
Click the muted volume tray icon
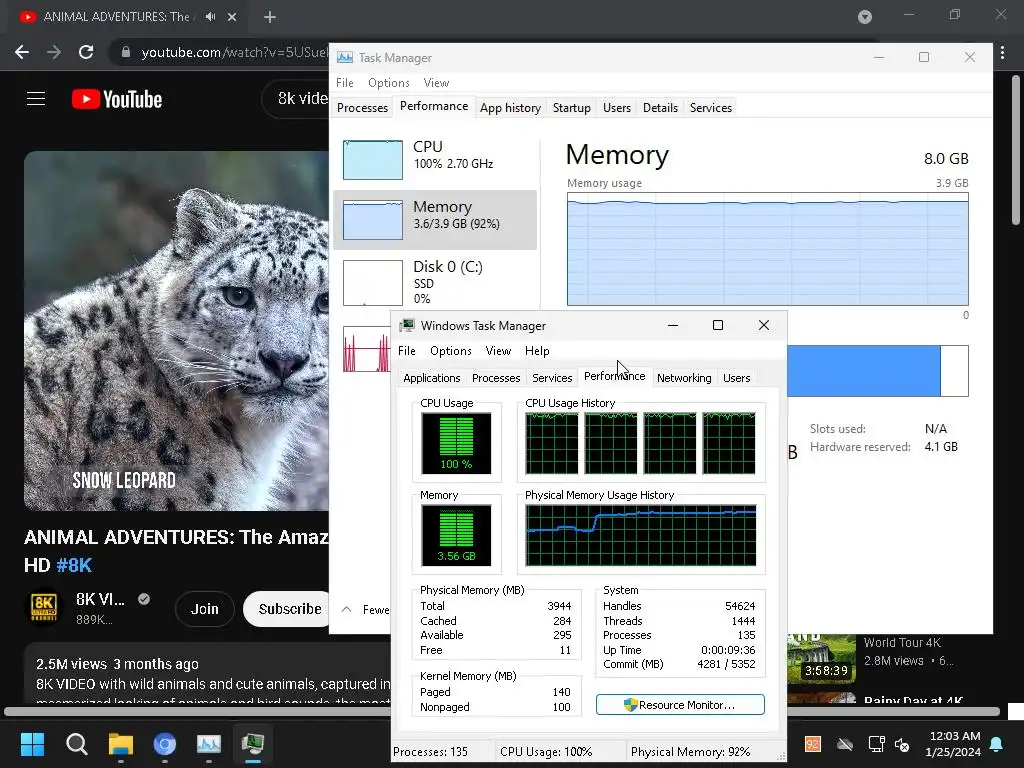(902, 744)
